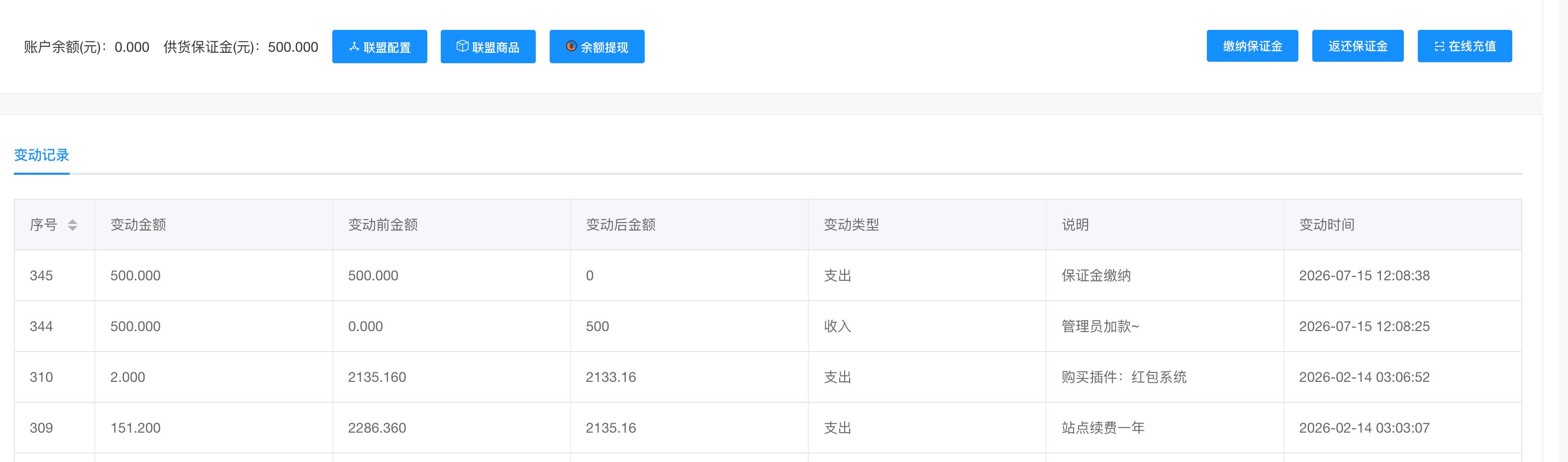Click after-amount 0 in row 345

click(589, 275)
